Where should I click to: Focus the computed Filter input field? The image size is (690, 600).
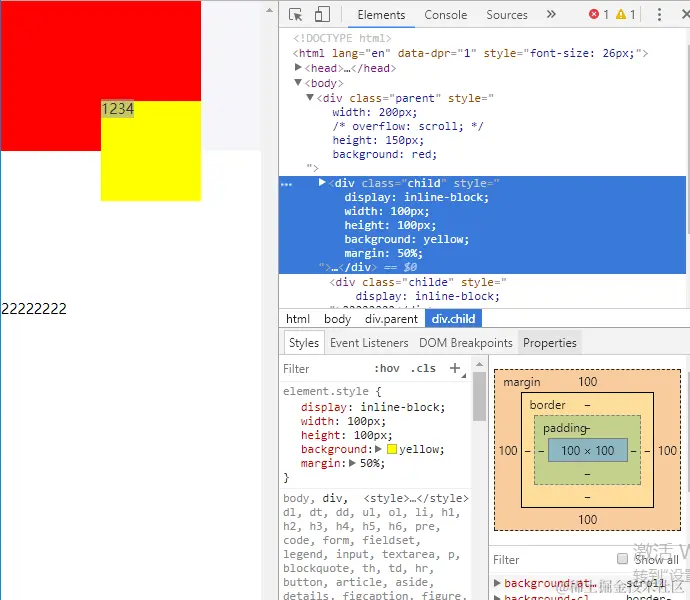pyautogui.click(x=552, y=560)
